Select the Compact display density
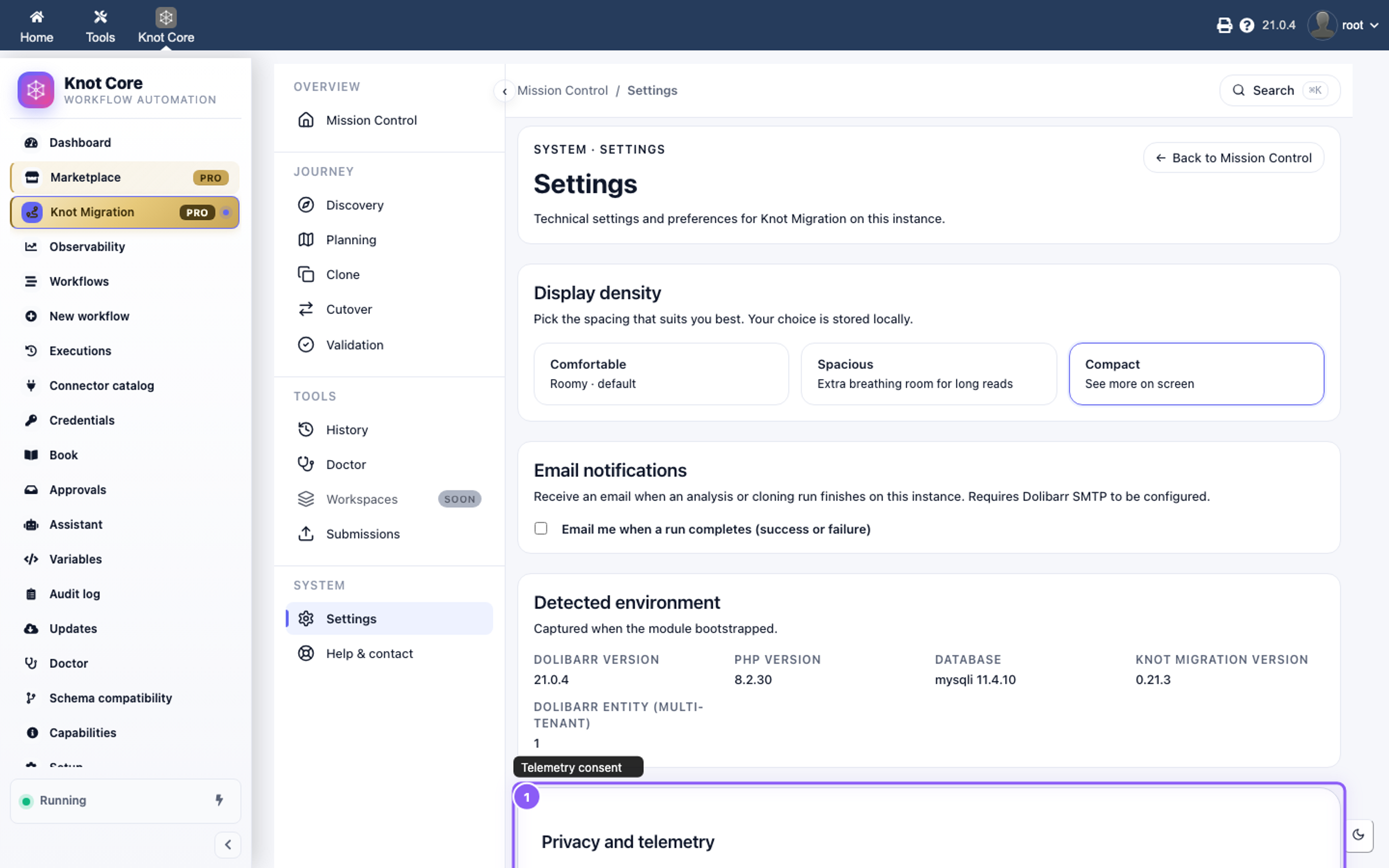 (x=1196, y=374)
